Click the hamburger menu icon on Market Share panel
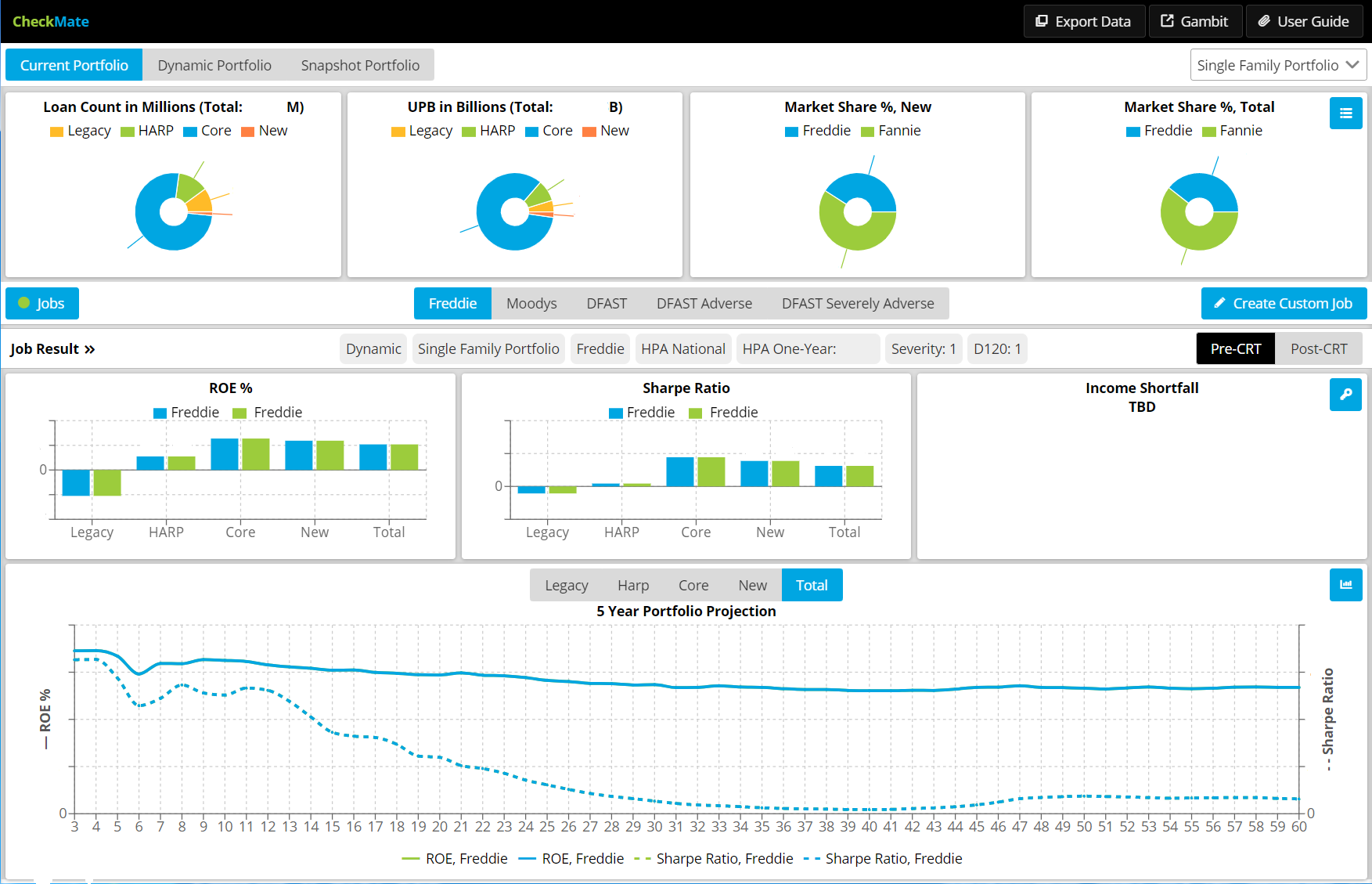The width and height of the screenshot is (1372, 884). tap(1345, 114)
